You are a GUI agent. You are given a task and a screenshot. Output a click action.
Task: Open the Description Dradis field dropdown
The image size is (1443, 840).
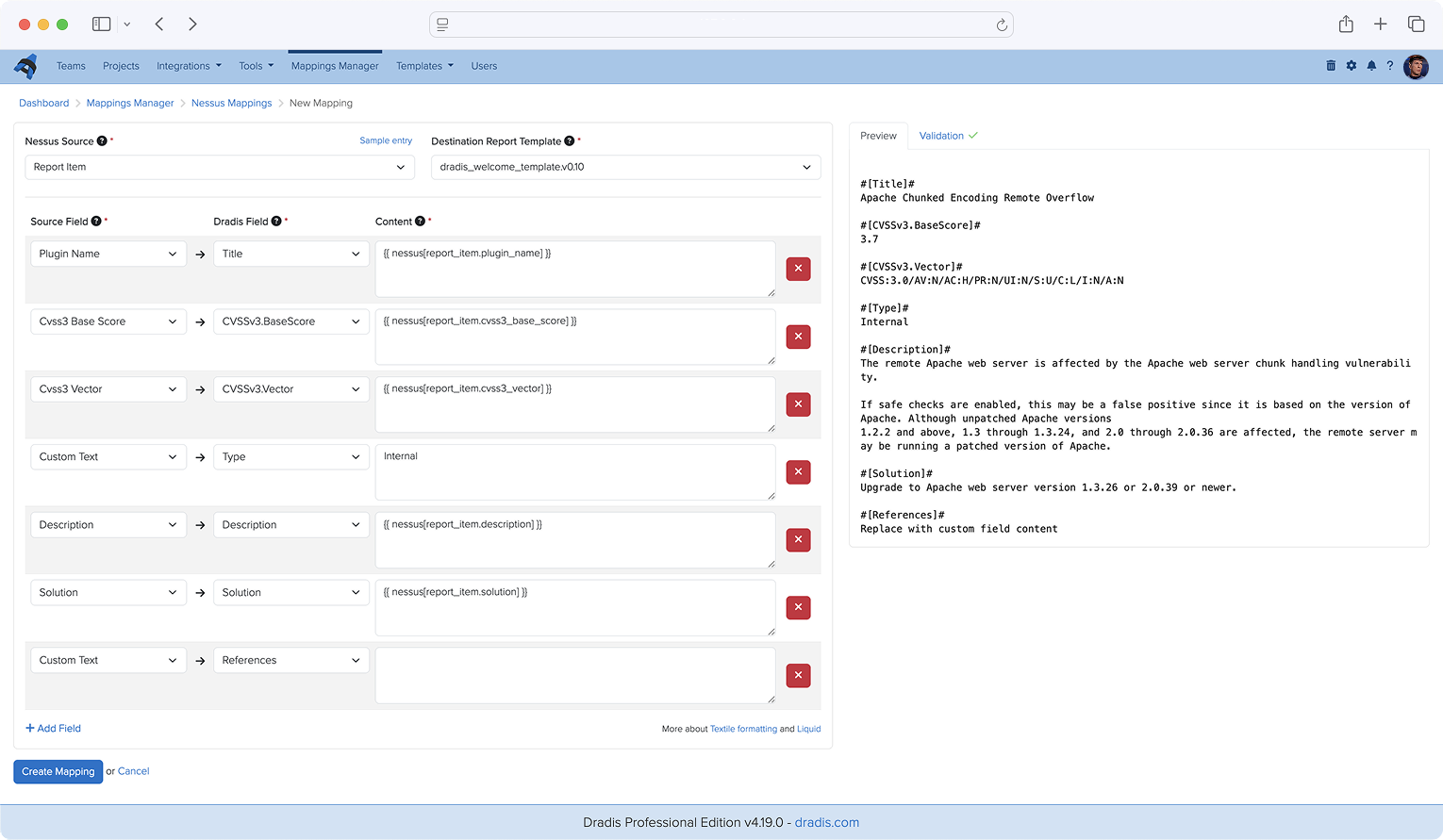[x=291, y=525]
